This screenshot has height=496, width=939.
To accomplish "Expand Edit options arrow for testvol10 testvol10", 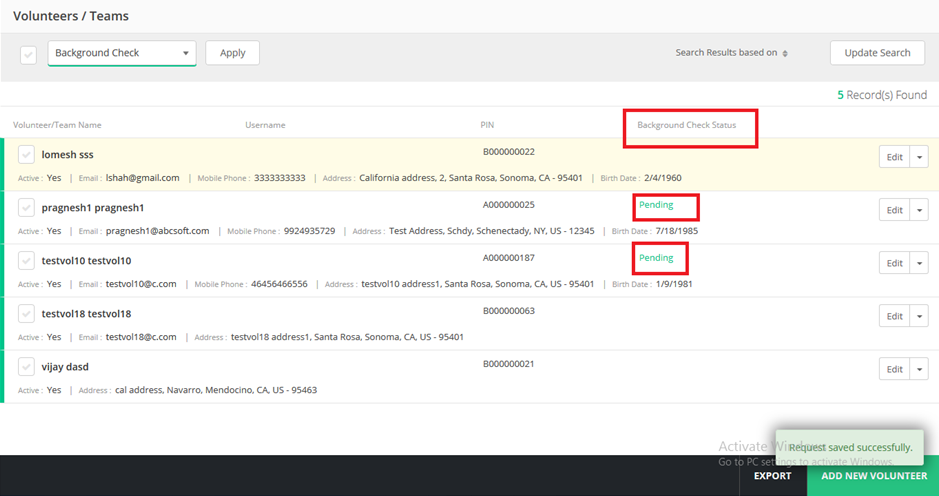I will 919,263.
